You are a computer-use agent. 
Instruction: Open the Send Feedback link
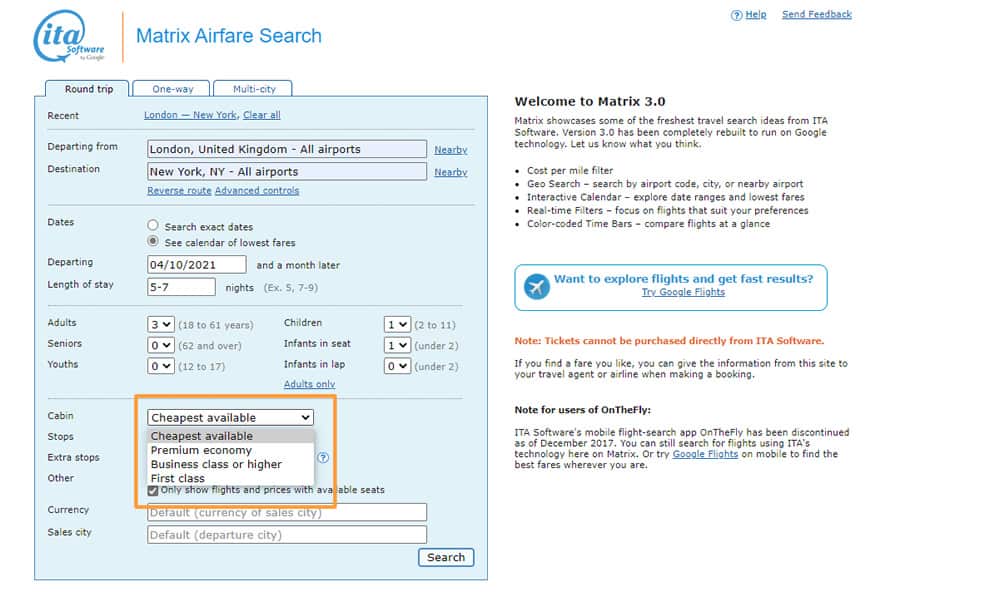(x=816, y=15)
